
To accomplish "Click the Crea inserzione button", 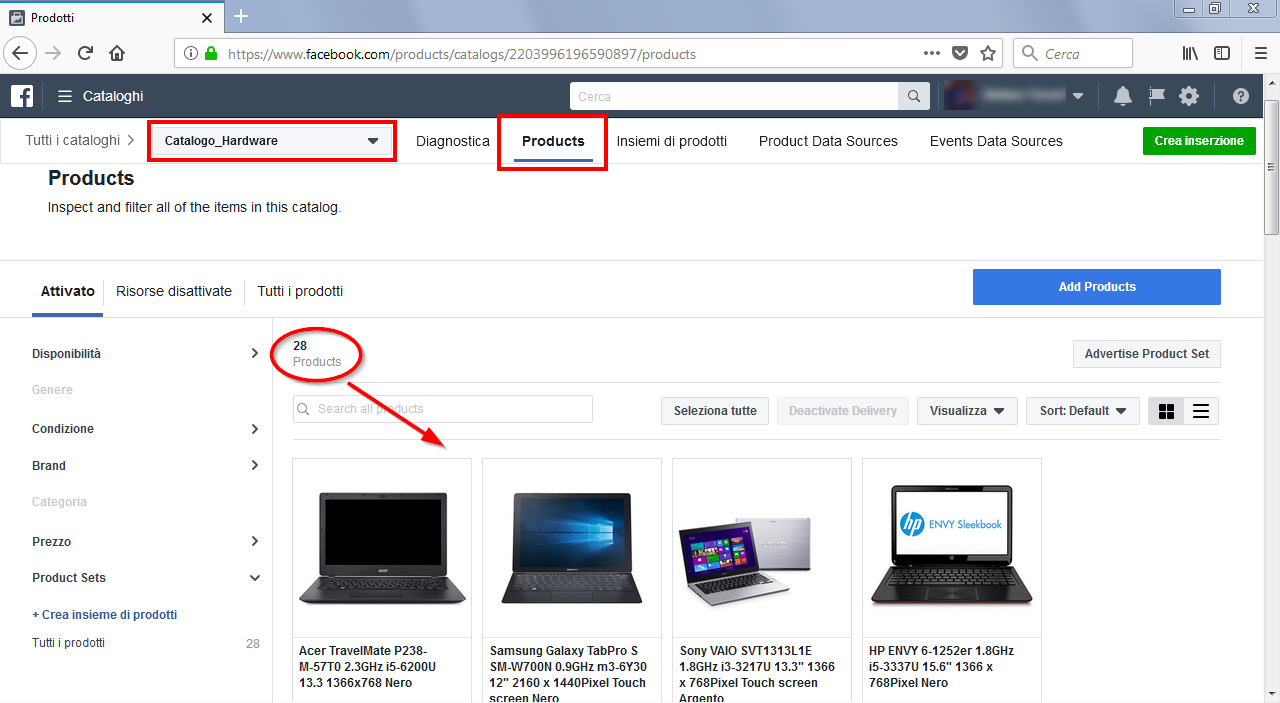I will (1199, 141).
